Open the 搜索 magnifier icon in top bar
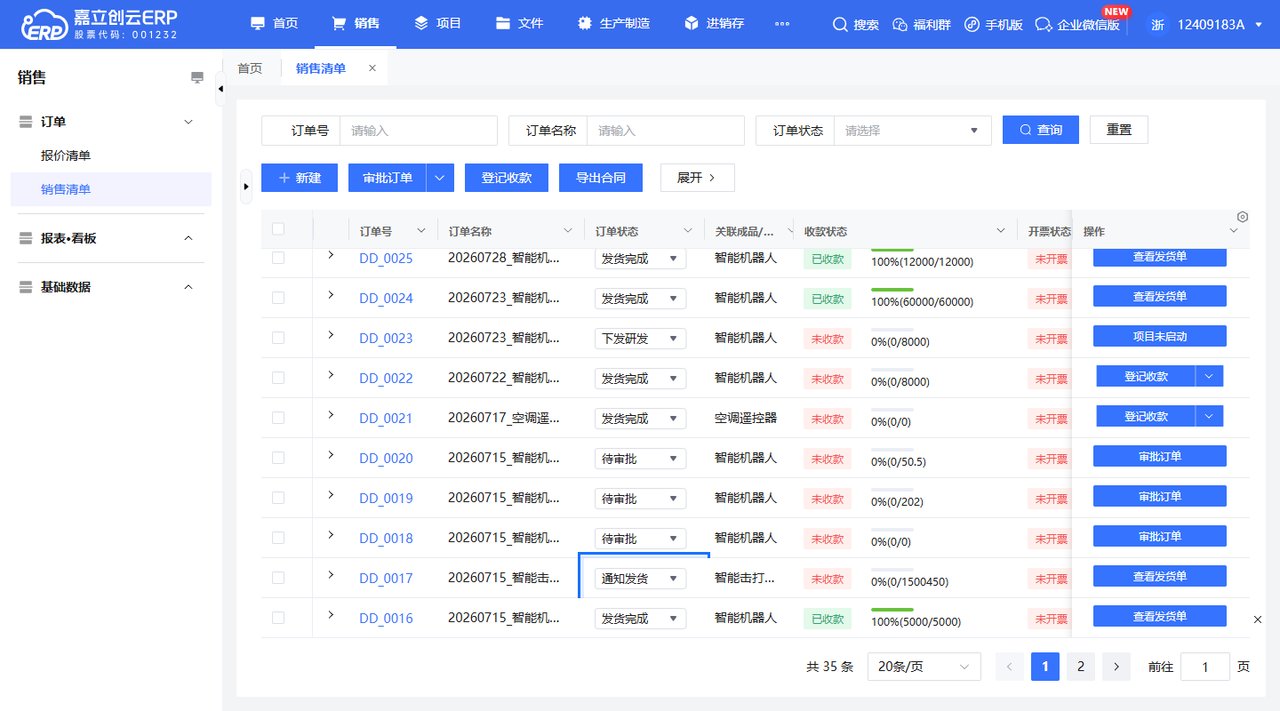Screen dimensions: 1280x711 coord(840,24)
